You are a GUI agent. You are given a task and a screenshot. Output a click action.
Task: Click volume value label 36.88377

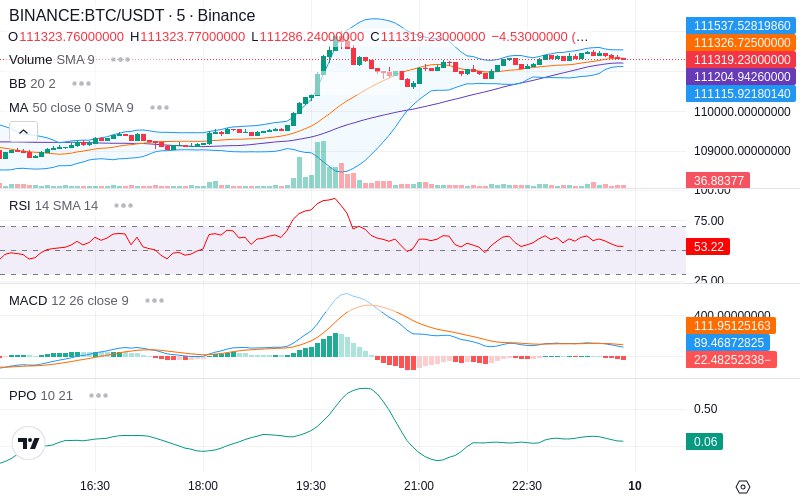[x=718, y=181]
